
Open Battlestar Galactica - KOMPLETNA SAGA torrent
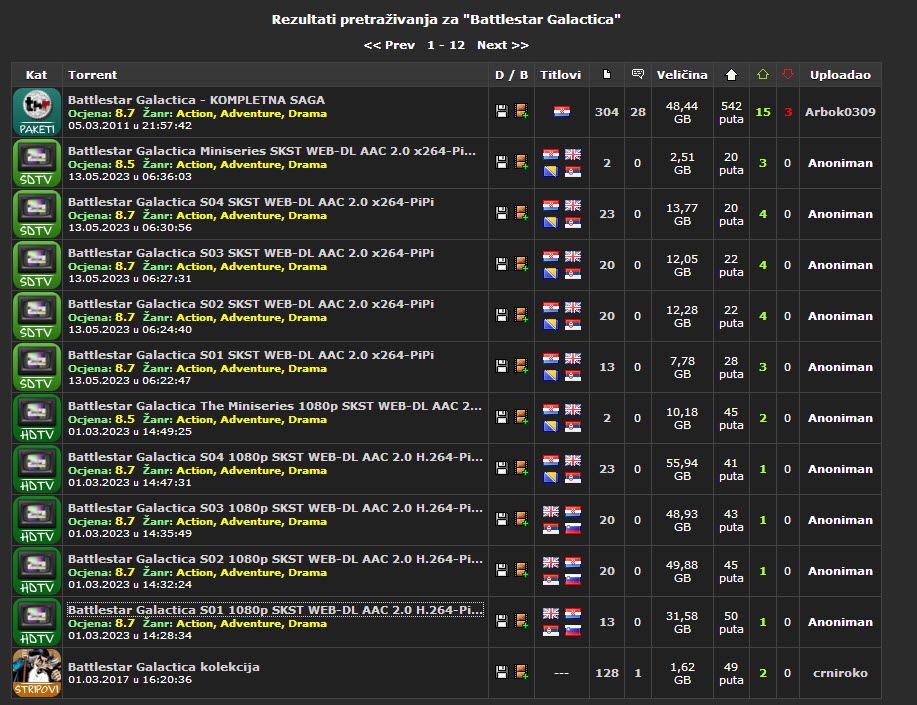pos(196,100)
